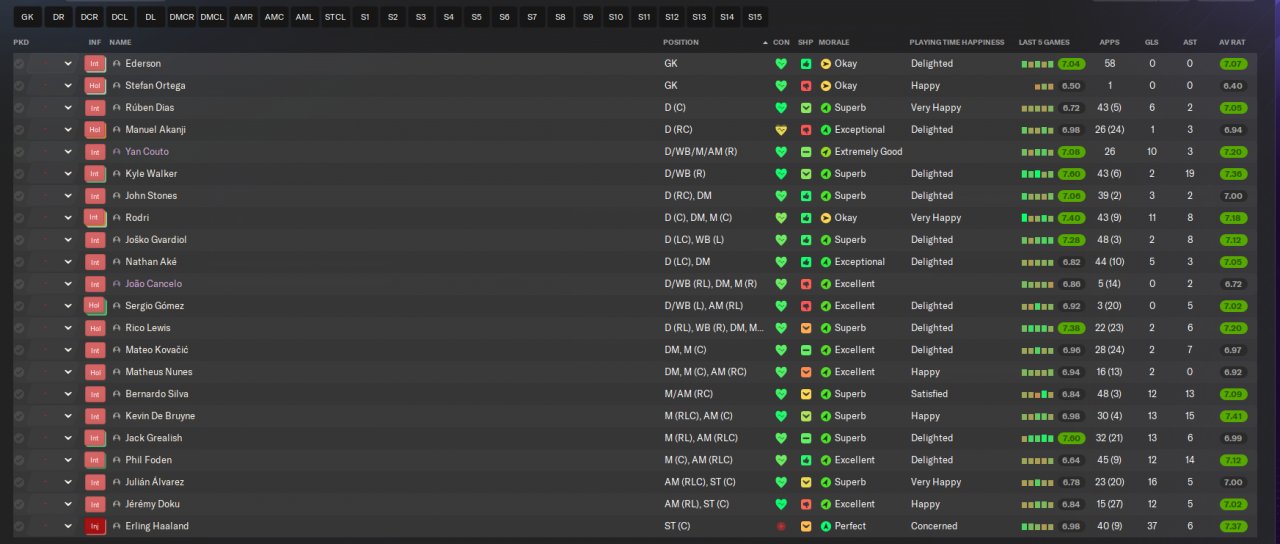Open Yan Couto's player profile
This screenshot has height=544, width=1280.
pyautogui.click(x=147, y=151)
